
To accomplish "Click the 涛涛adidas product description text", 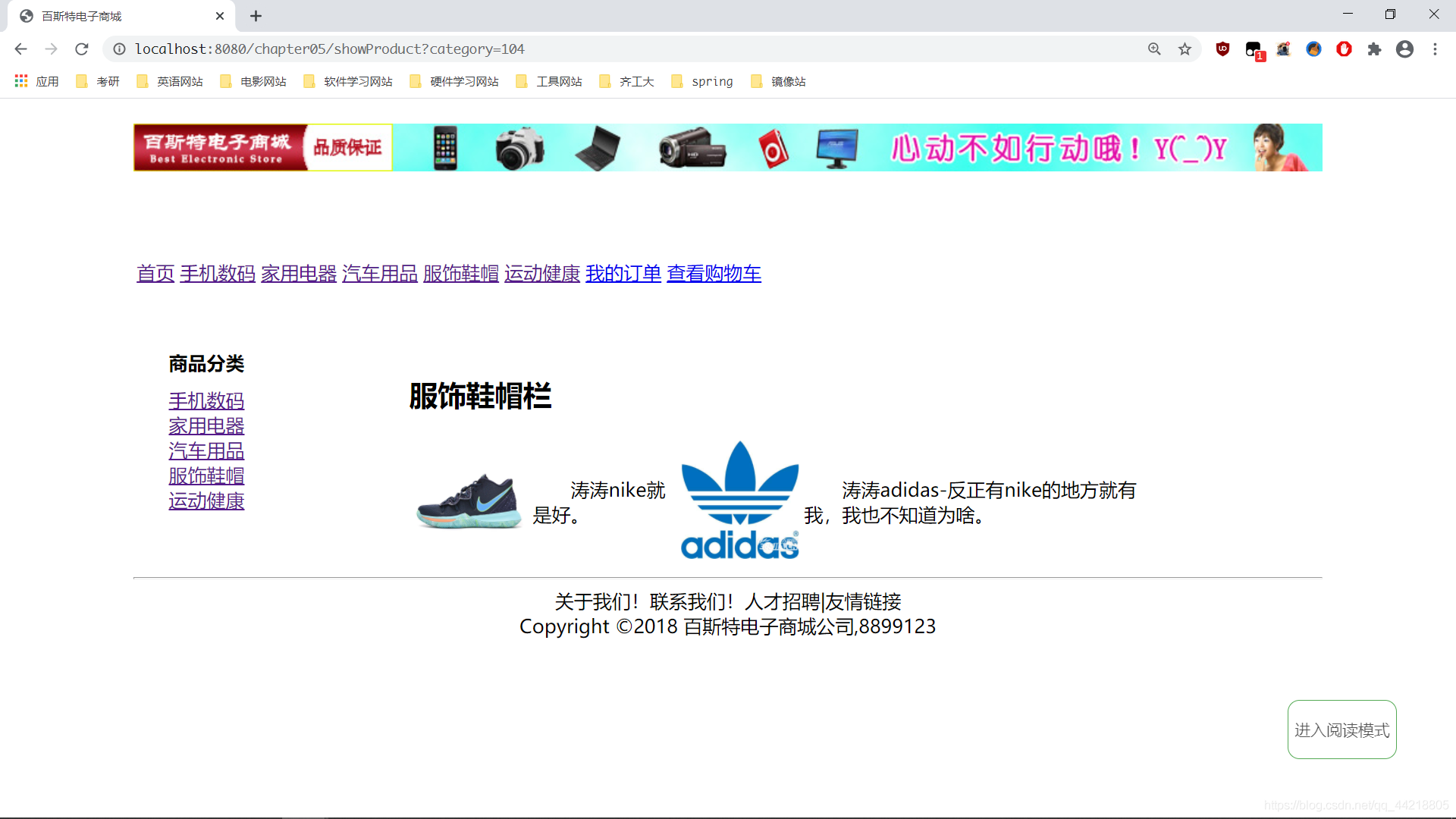I will coord(971,503).
